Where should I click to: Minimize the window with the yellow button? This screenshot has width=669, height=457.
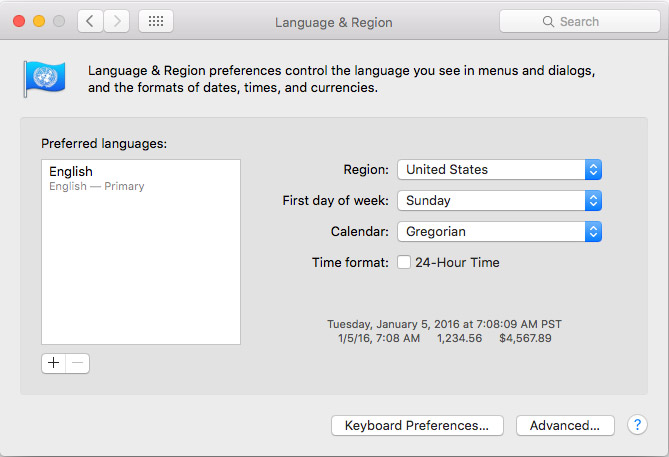39,21
